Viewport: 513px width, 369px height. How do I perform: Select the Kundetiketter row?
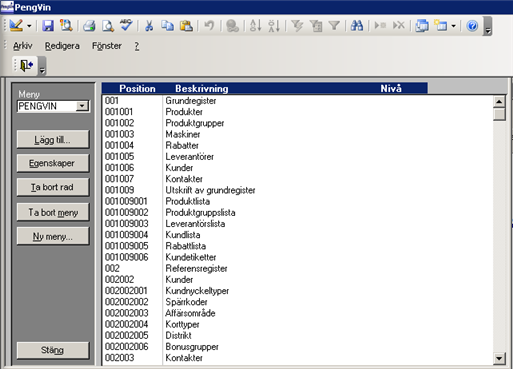[x=297, y=257]
